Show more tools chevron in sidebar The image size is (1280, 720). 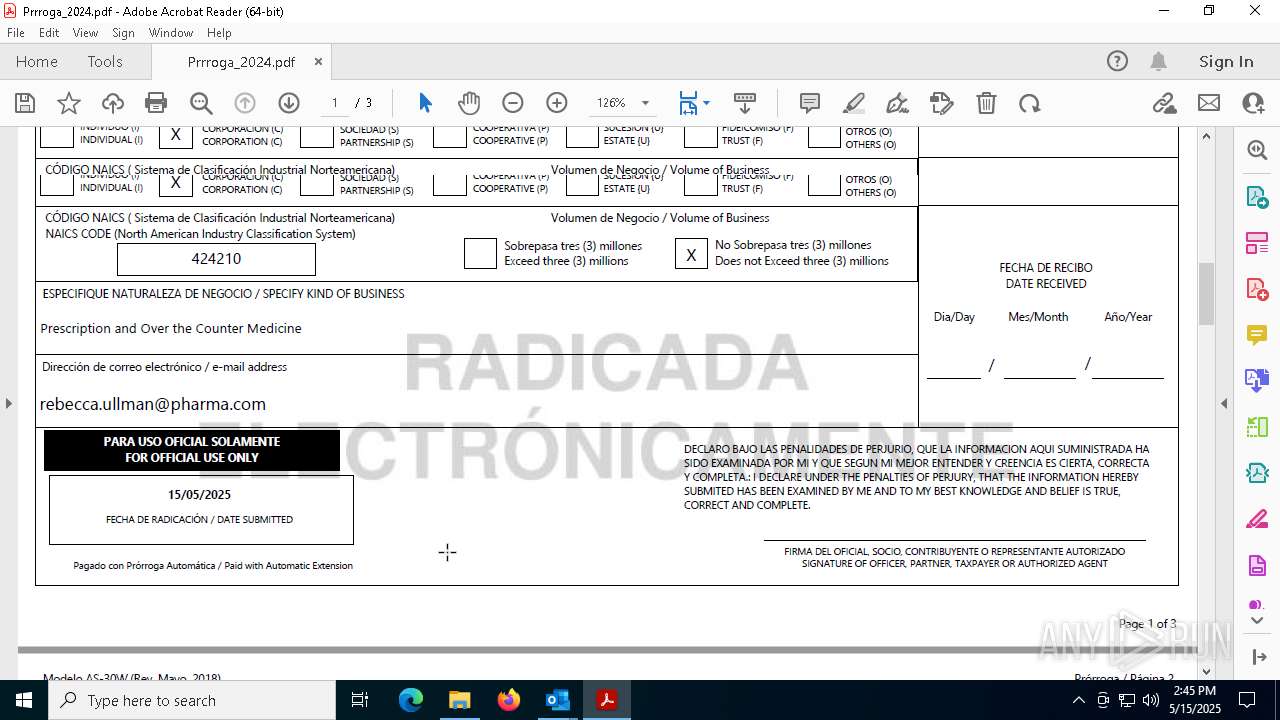click(x=1257, y=620)
